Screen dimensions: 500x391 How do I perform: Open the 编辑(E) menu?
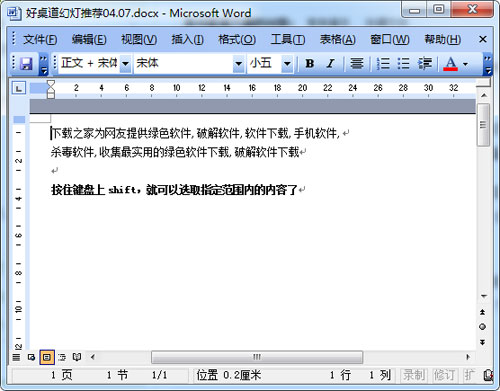(89, 40)
